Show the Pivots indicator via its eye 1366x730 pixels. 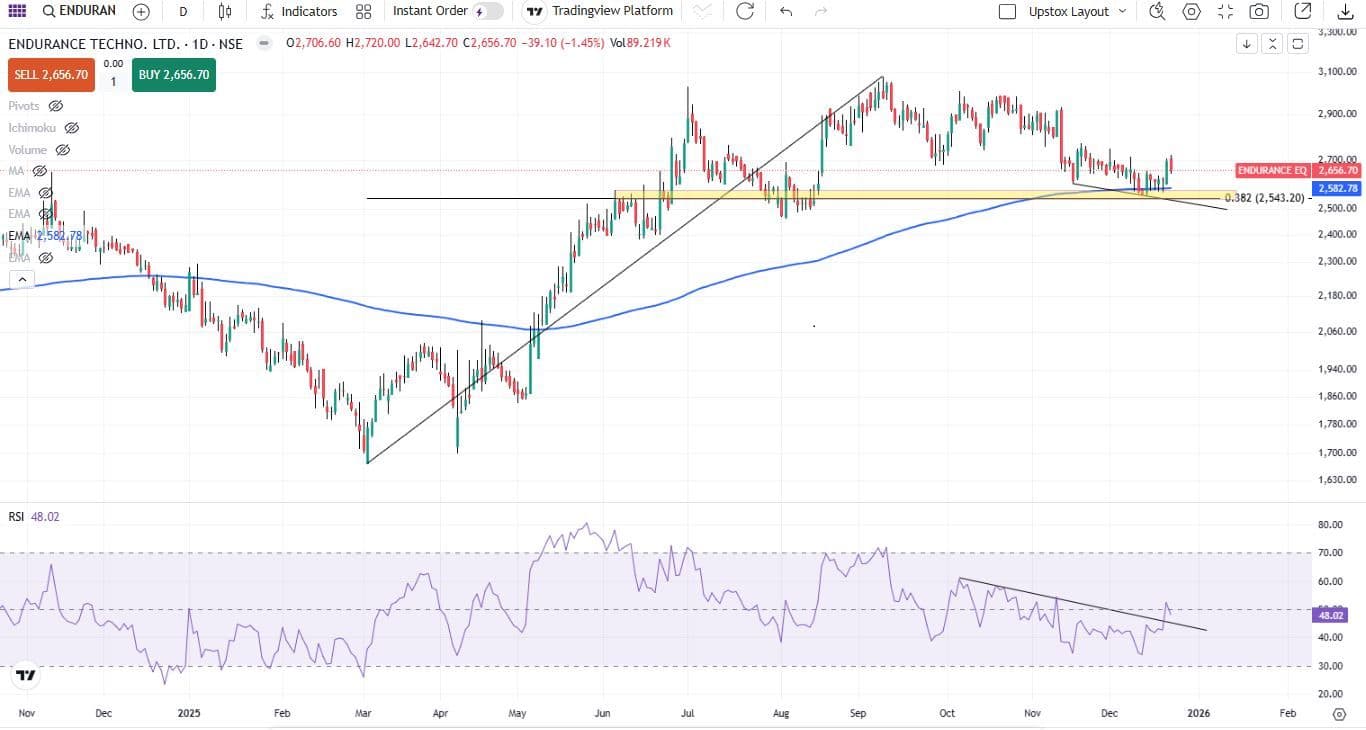coord(56,106)
